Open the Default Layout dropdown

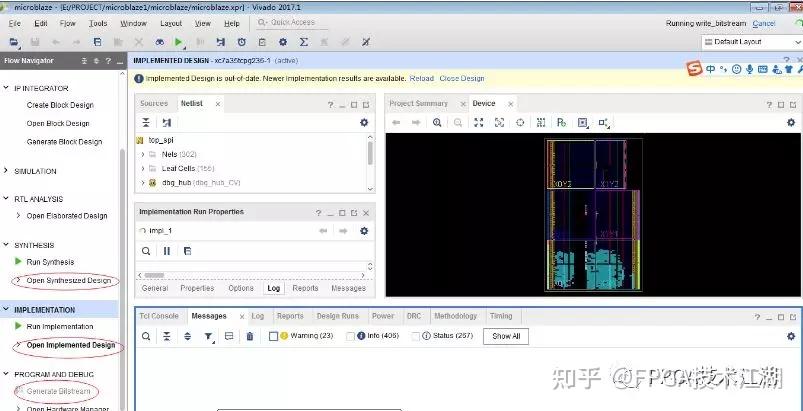(x=751, y=42)
